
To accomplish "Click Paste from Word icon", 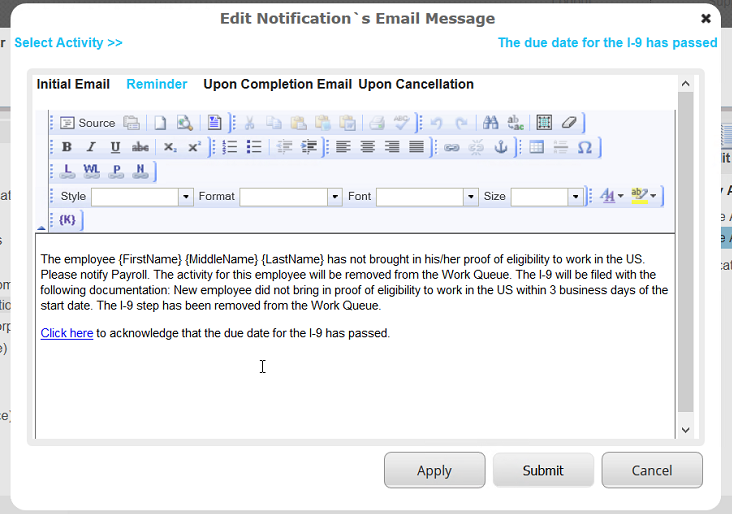I will pyautogui.click(x=347, y=123).
